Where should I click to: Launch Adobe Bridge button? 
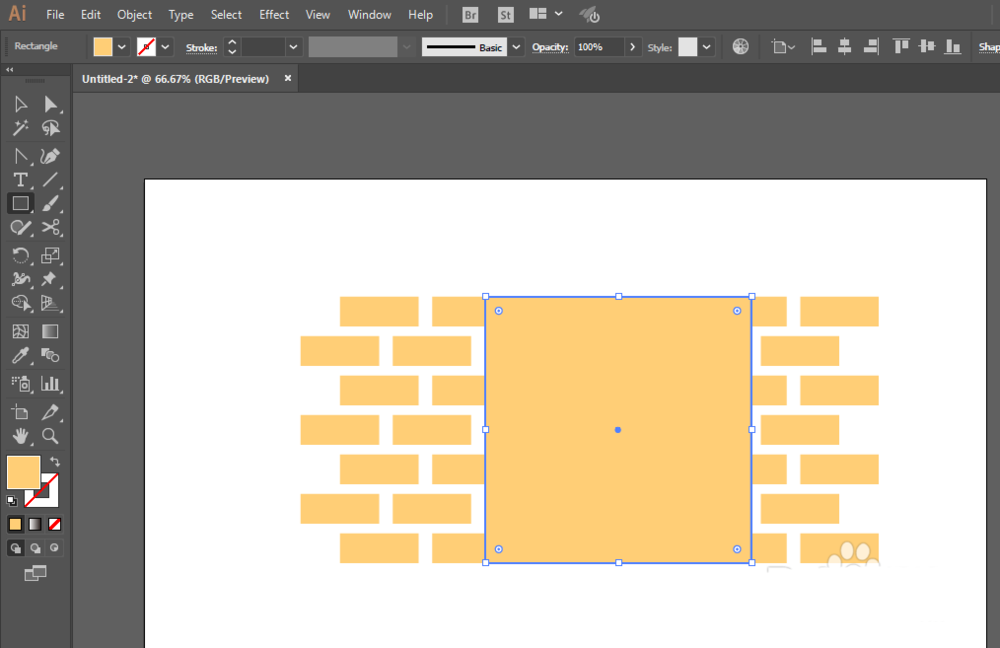pyautogui.click(x=470, y=15)
